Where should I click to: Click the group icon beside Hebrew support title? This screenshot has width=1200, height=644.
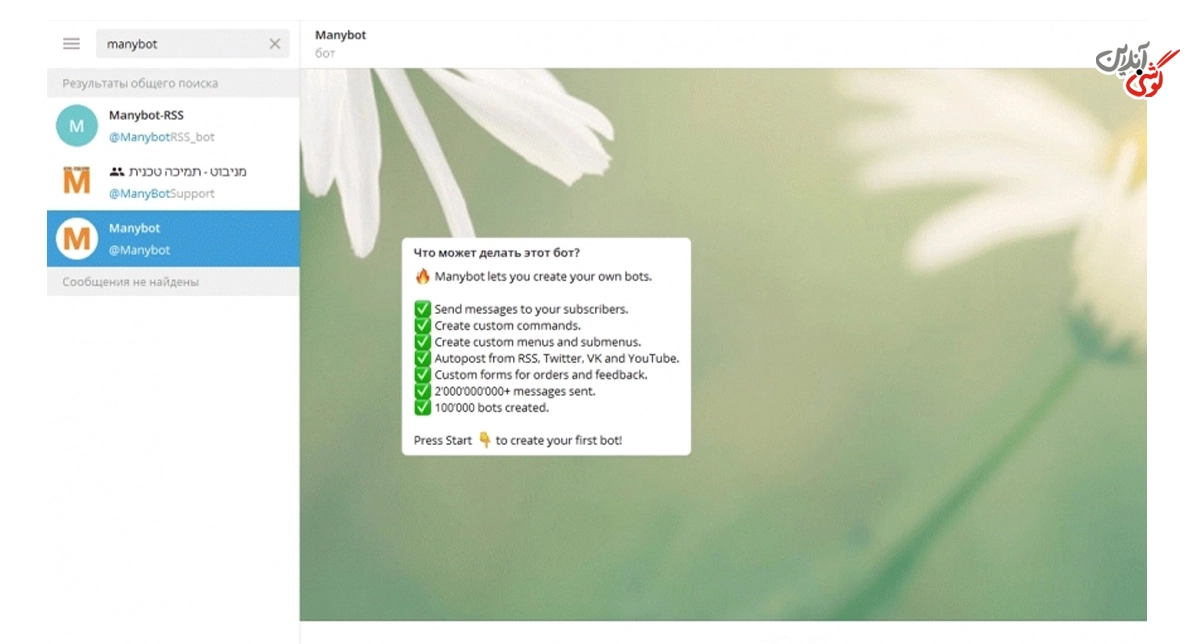(116, 172)
